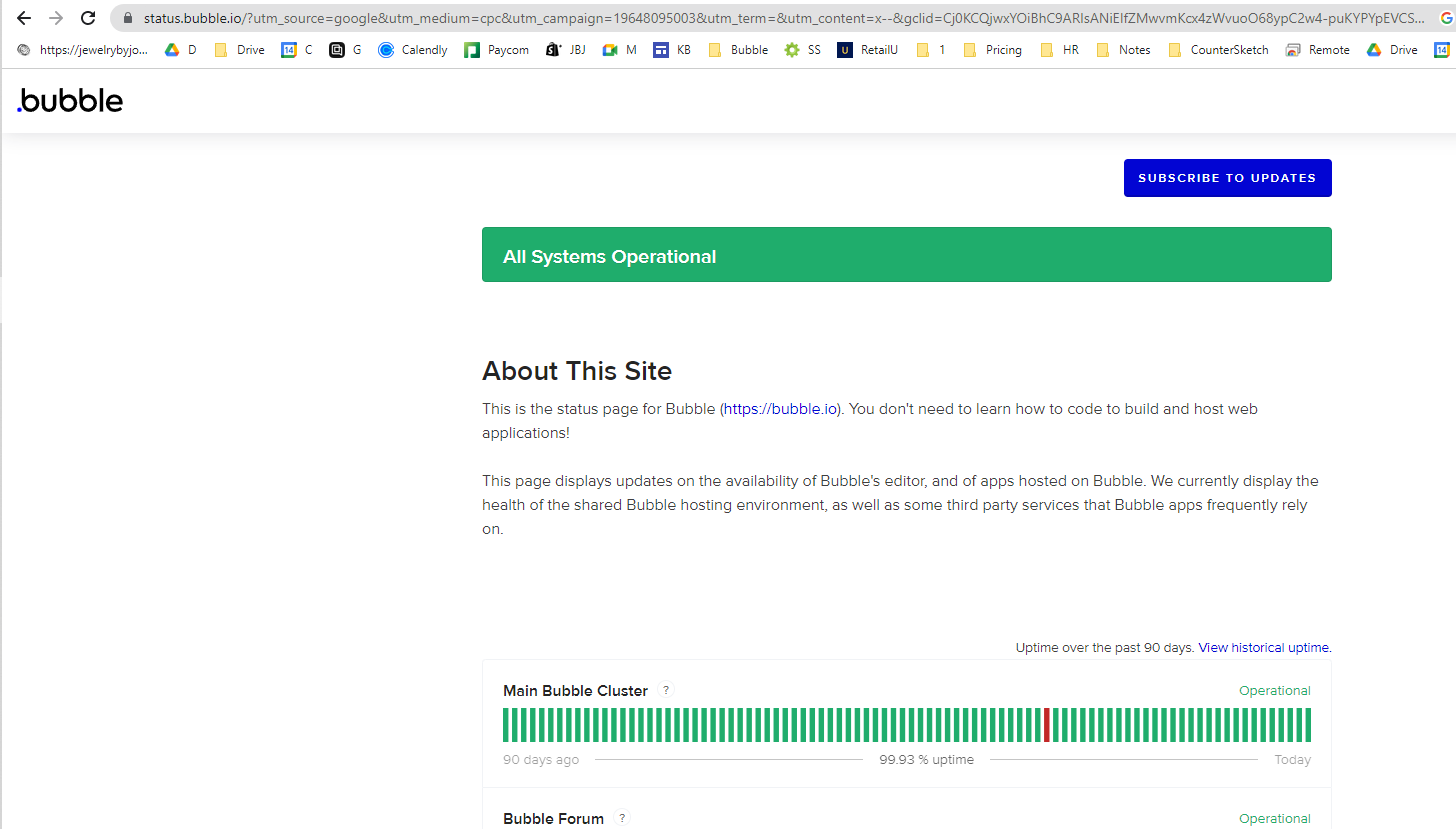The height and width of the screenshot is (829, 1456).
Task: Open the Google Meet 'M' bookmark
Action: coord(620,50)
